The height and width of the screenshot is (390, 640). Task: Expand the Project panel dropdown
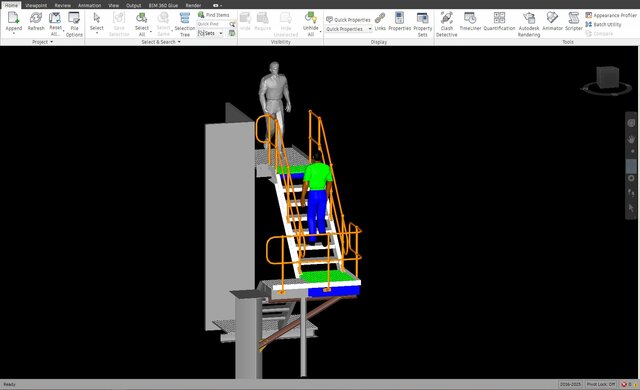pos(42,42)
